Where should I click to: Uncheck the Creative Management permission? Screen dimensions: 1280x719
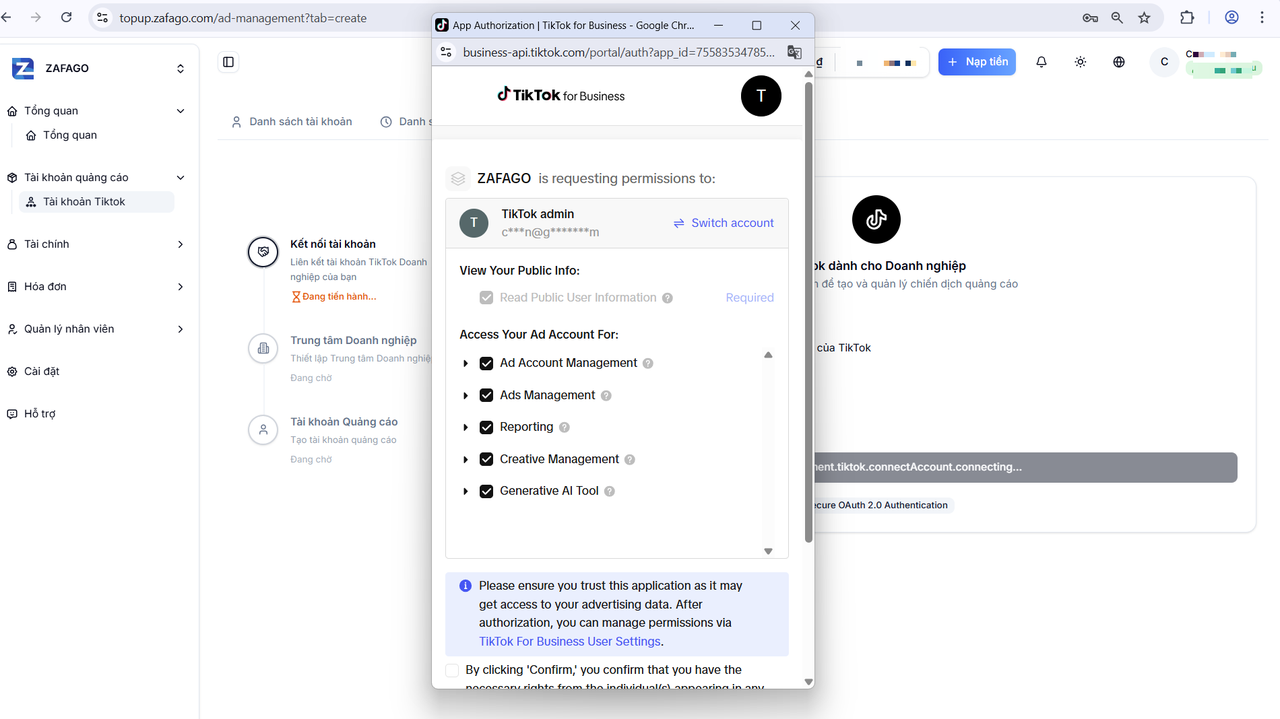click(x=487, y=459)
